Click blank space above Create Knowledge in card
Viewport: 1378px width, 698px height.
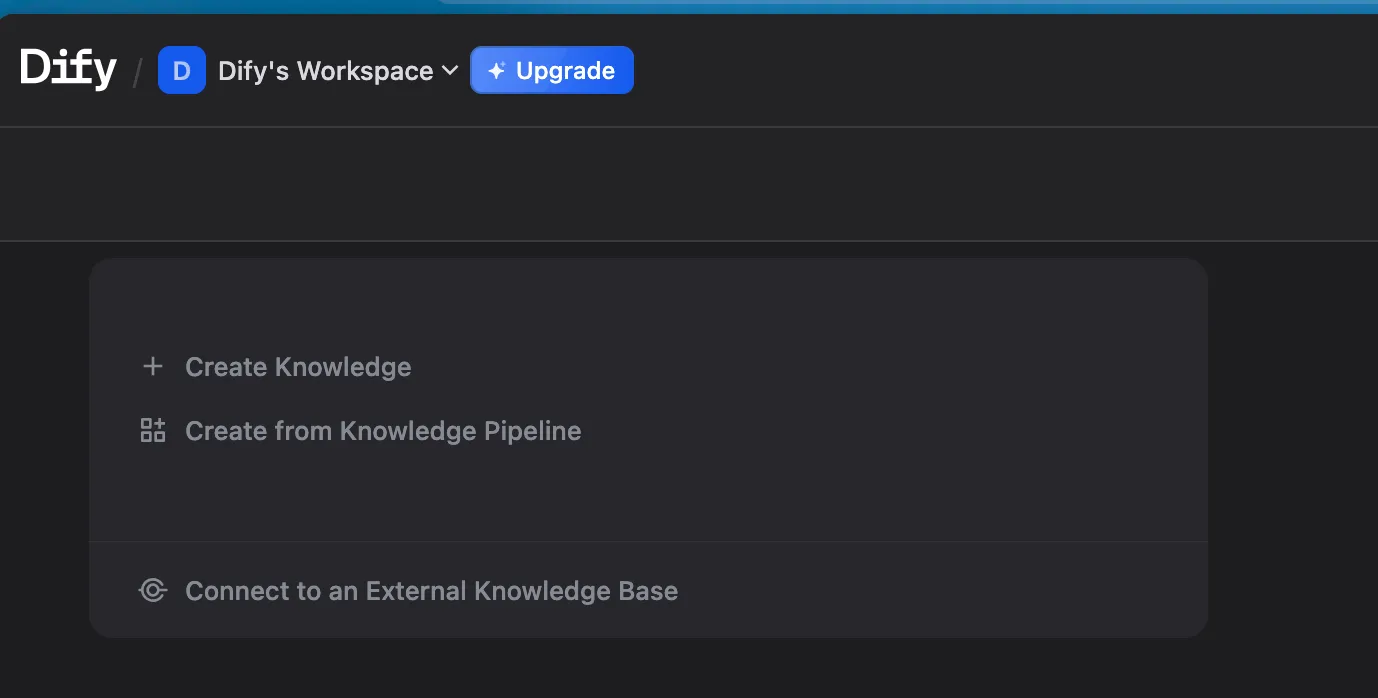[648, 305]
